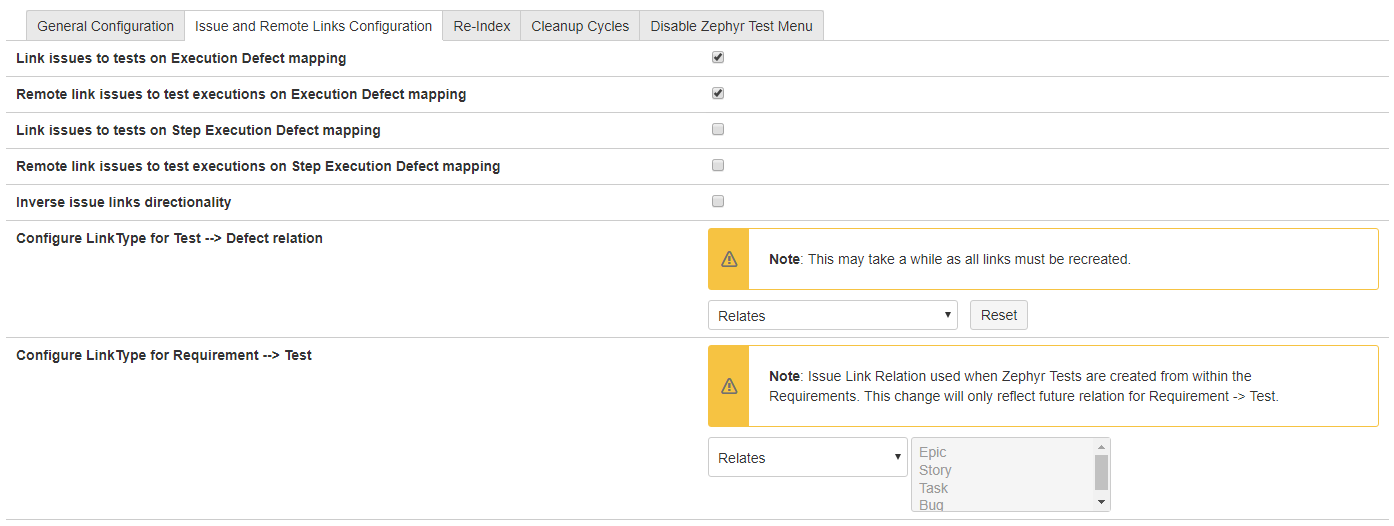Screen dimensions: 1394x526
Task: Click warning icon in the links recreated note
Action: [x=729, y=259]
